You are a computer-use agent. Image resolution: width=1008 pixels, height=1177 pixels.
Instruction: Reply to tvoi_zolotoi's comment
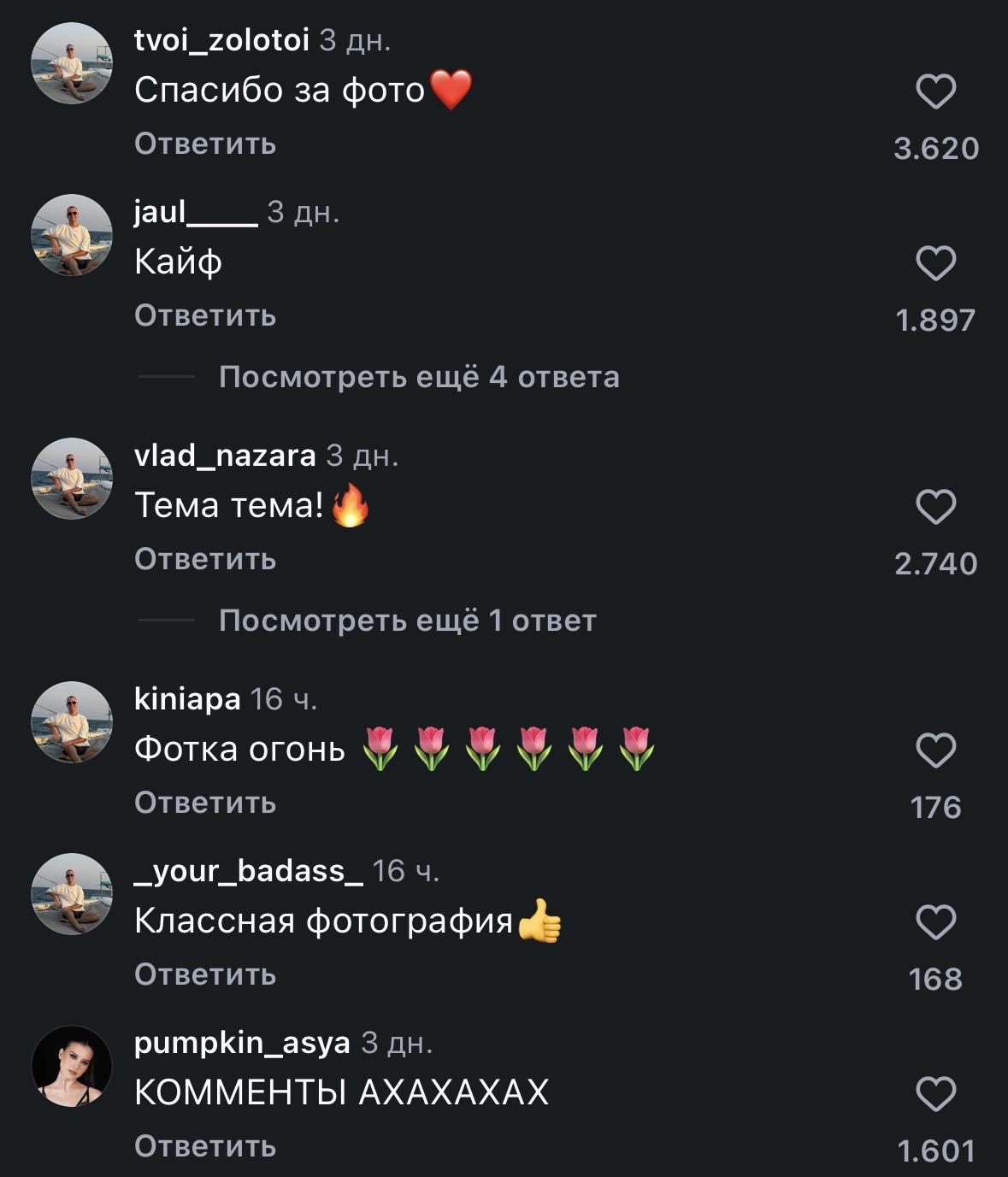pos(205,144)
